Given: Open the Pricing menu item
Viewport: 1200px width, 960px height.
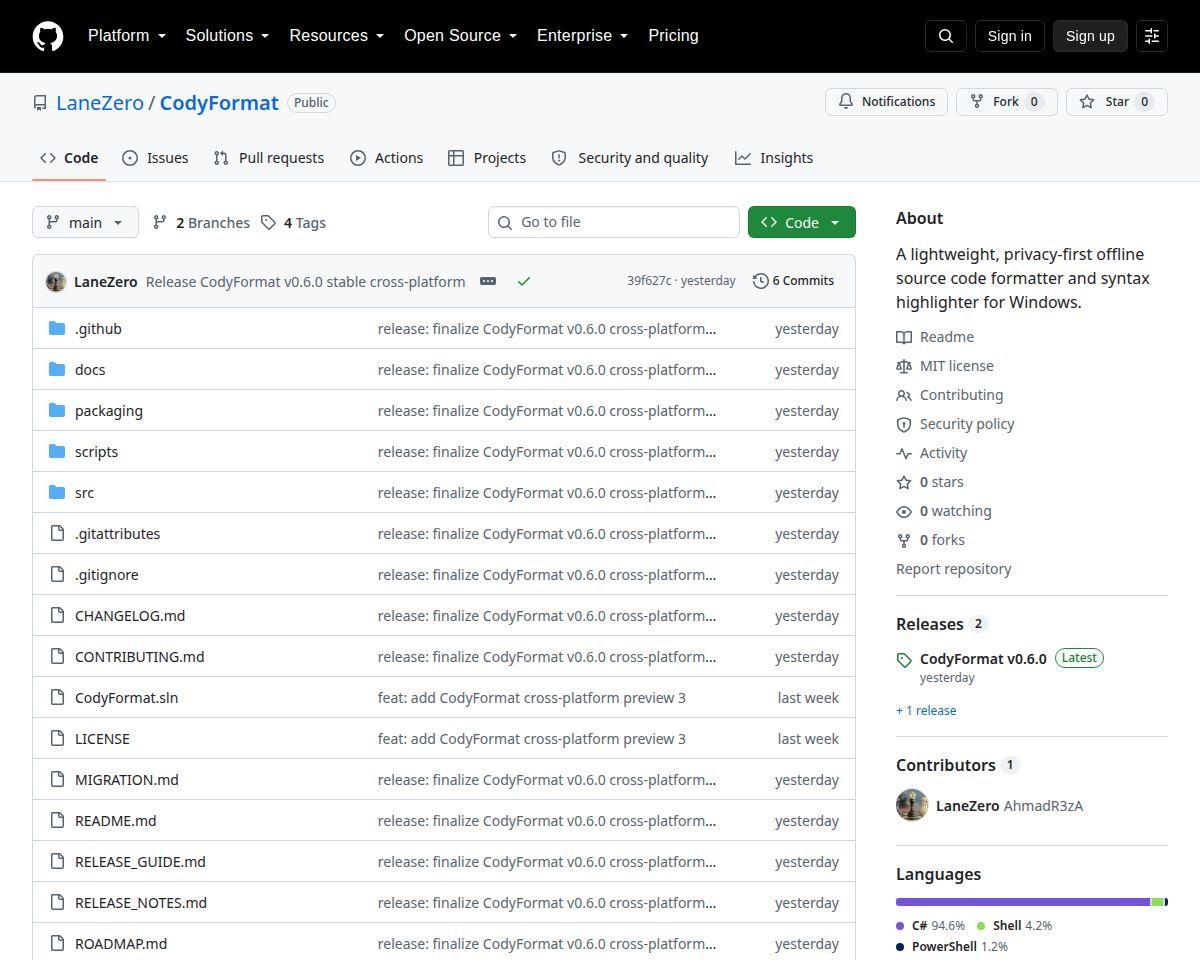Looking at the screenshot, I should (x=673, y=36).
